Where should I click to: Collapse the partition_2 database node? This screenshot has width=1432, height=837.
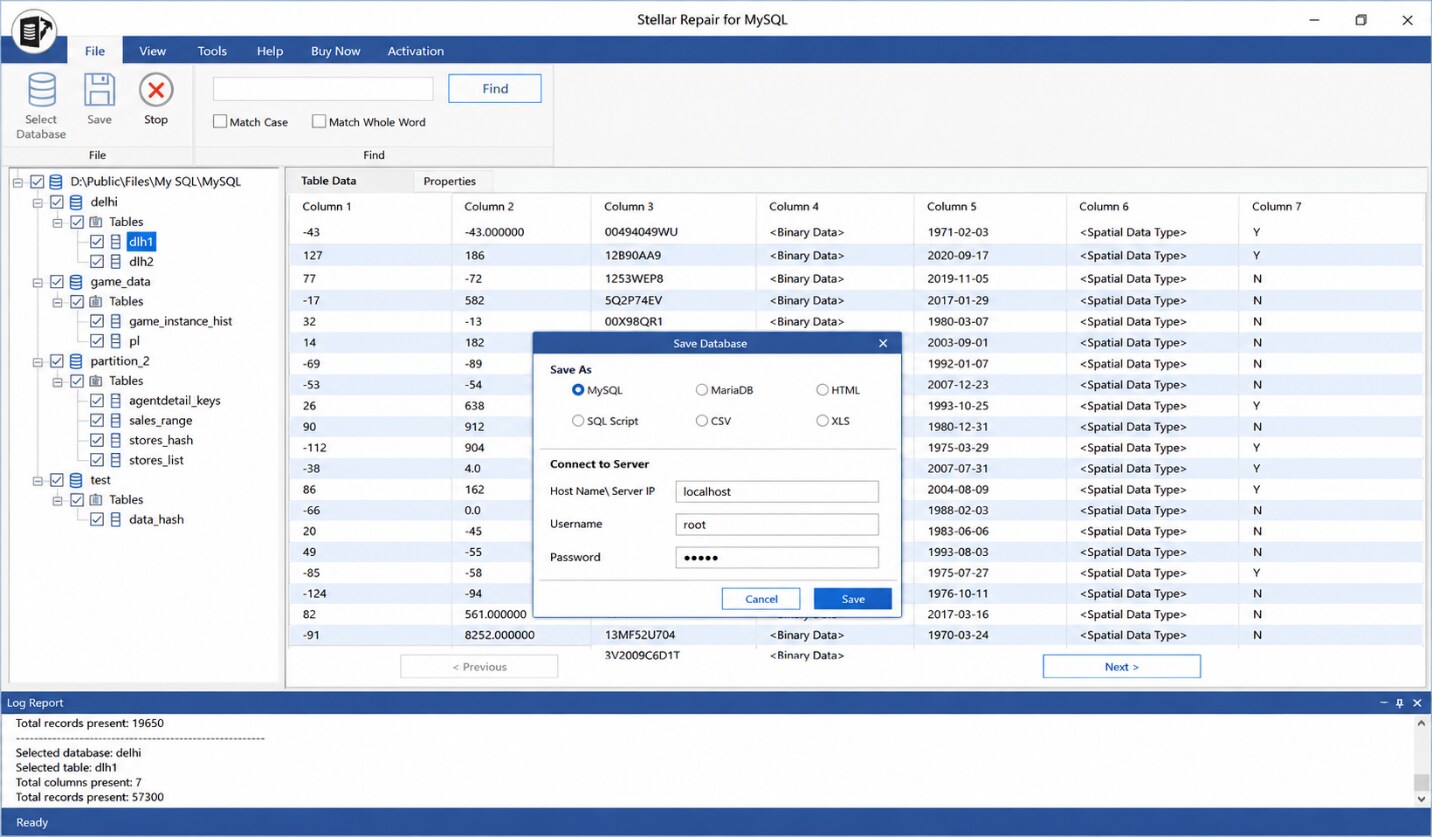pos(38,361)
